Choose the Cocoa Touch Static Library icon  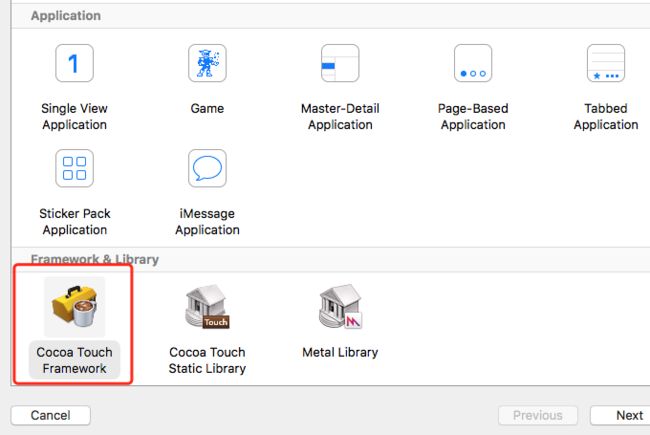point(207,307)
